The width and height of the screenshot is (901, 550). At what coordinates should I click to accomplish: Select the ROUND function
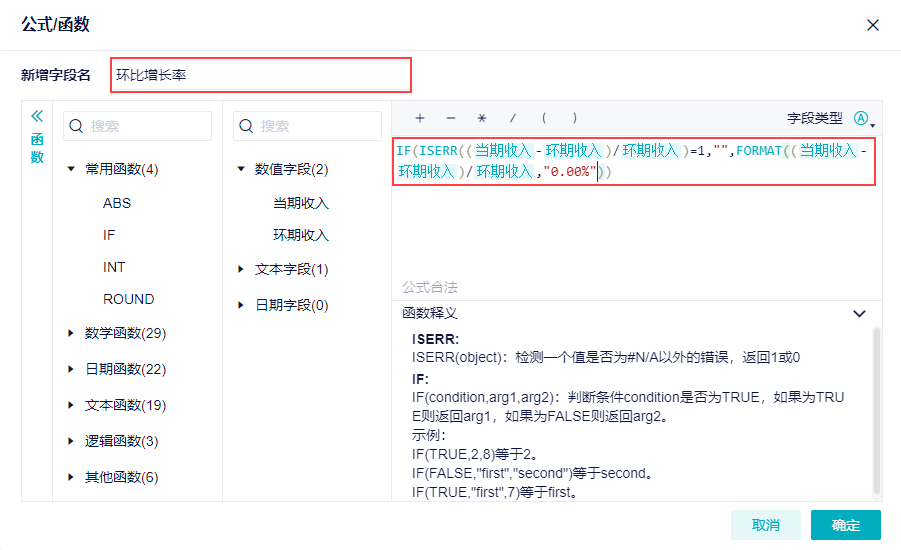129,299
